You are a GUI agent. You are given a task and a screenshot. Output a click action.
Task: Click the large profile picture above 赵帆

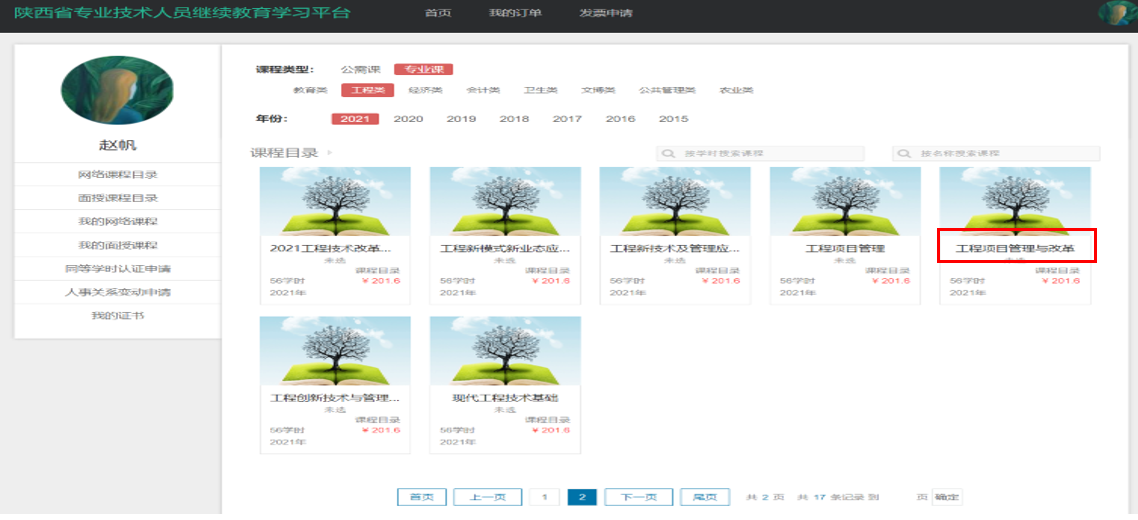pos(117,90)
